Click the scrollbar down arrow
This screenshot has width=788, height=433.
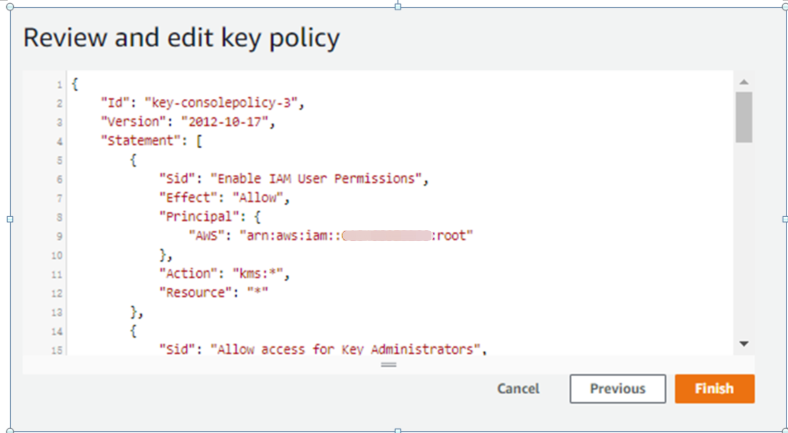744,344
